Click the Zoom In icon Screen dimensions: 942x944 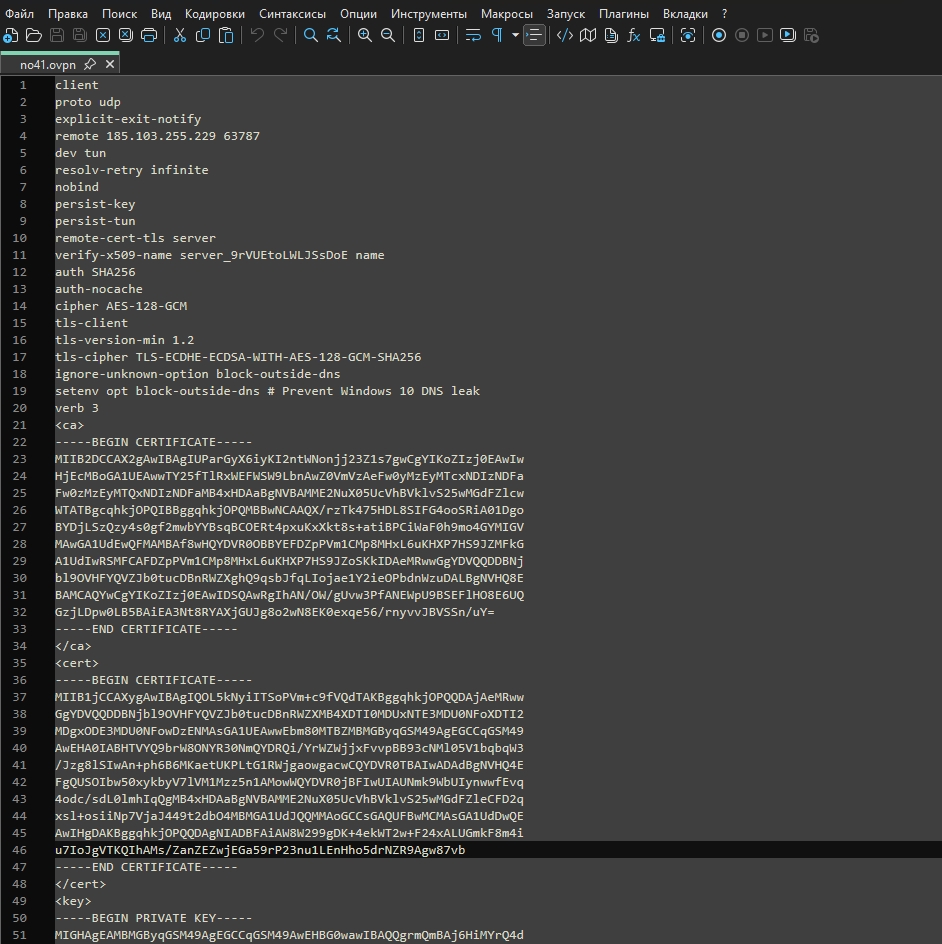tap(365, 36)
